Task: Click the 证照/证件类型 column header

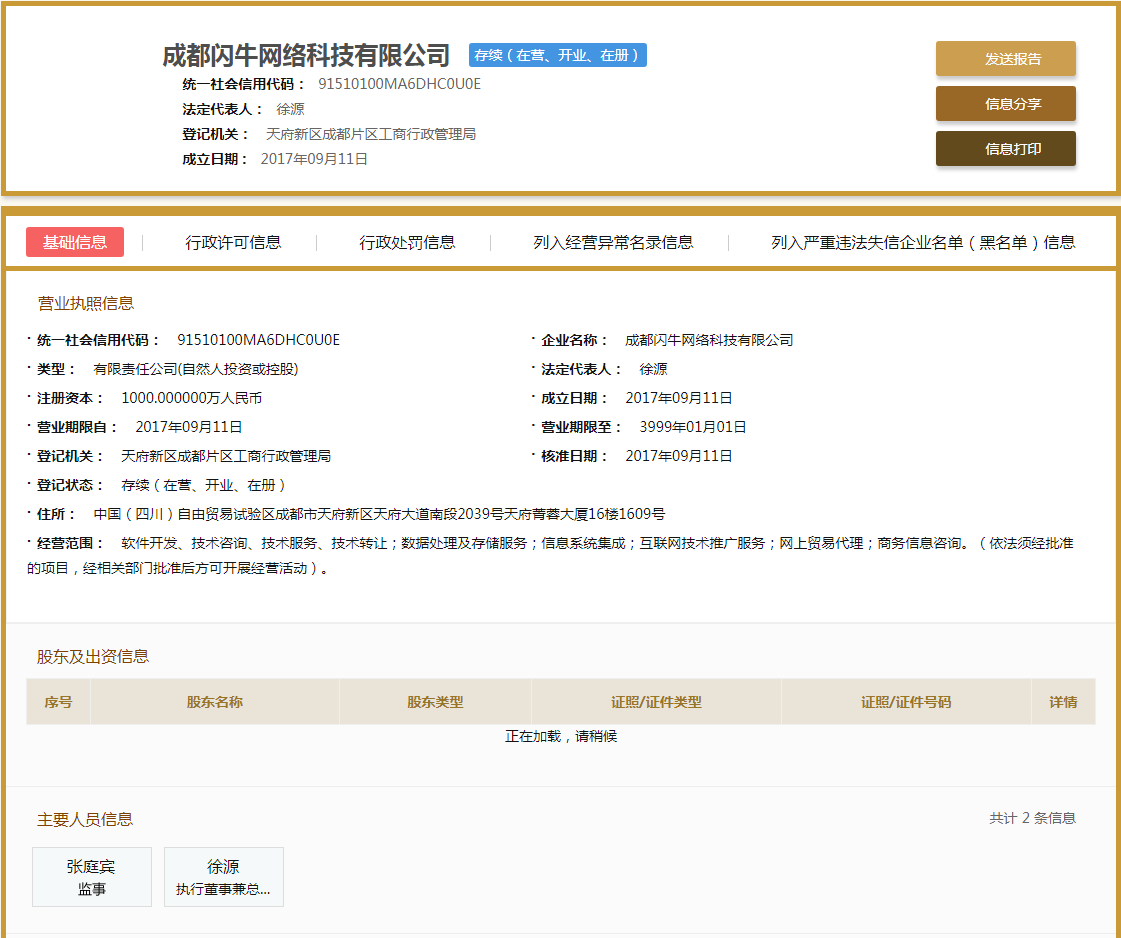Action: pos(656,702)
